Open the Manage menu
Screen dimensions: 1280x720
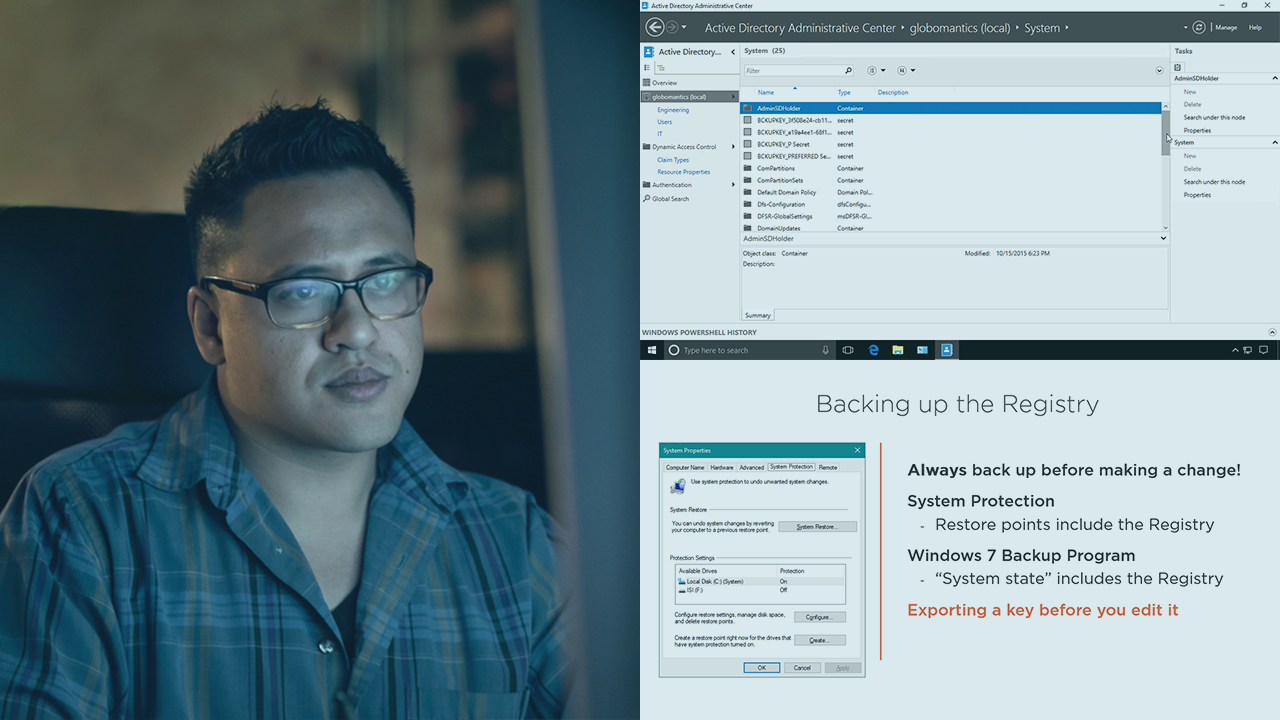[1226, 28]
